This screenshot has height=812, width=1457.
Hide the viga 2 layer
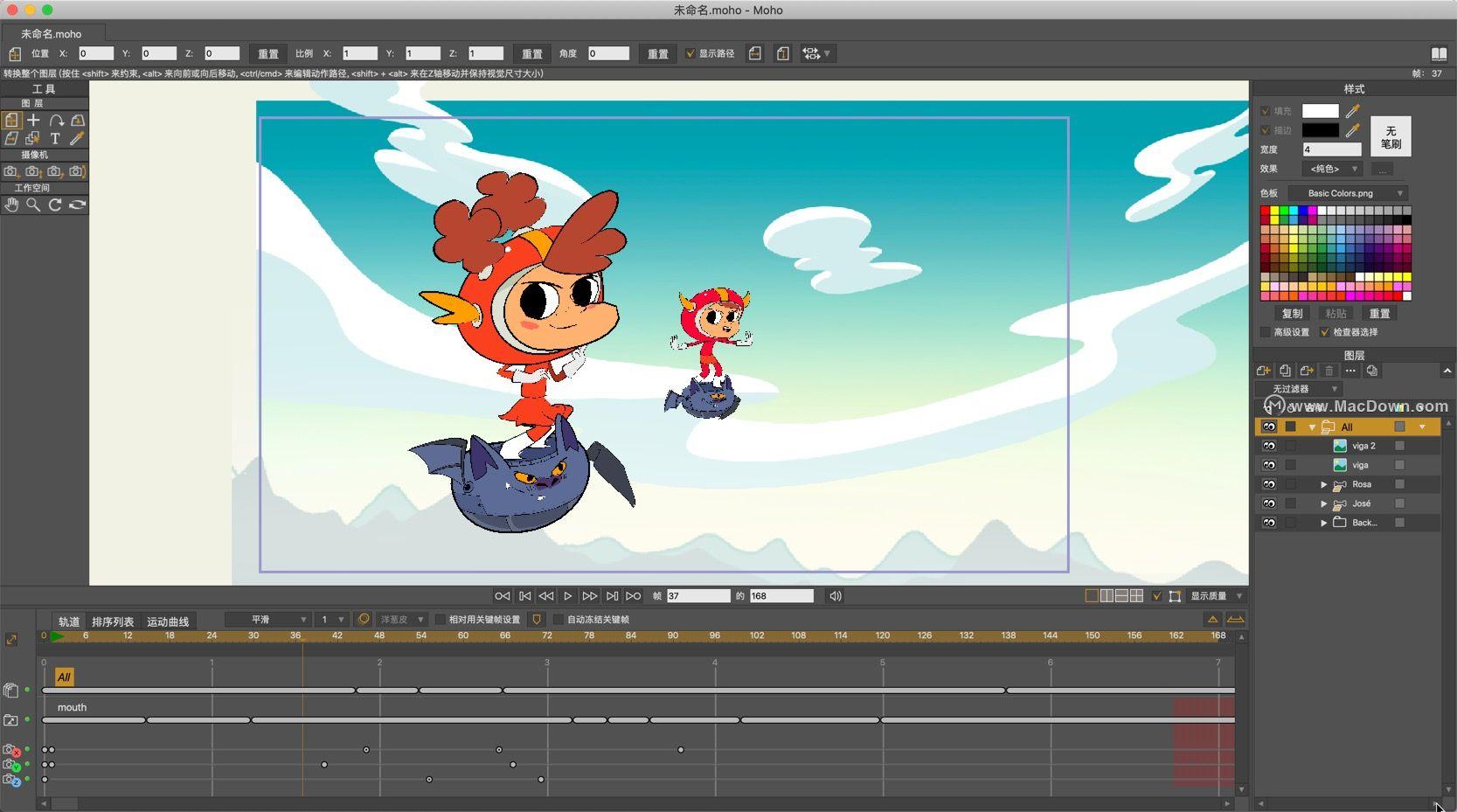(1269, 446)
